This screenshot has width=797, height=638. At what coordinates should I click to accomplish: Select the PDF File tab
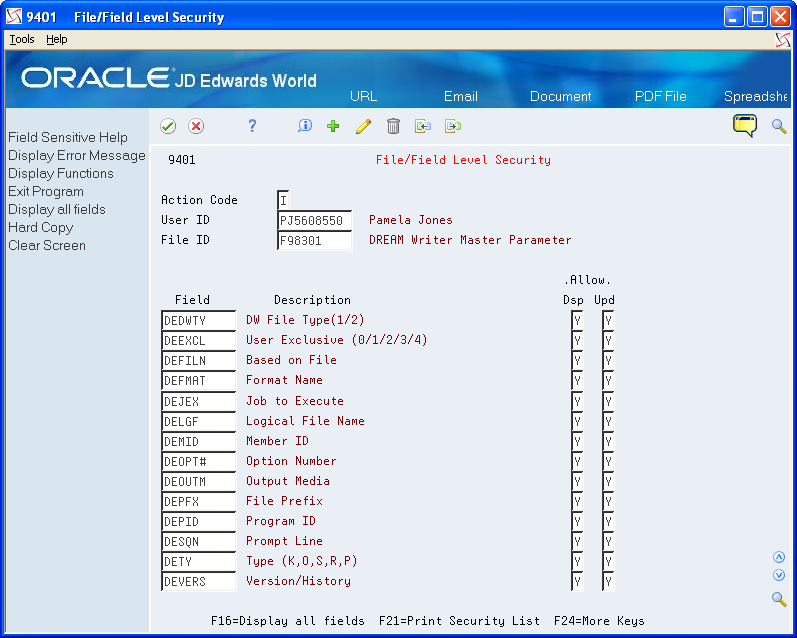660,96
